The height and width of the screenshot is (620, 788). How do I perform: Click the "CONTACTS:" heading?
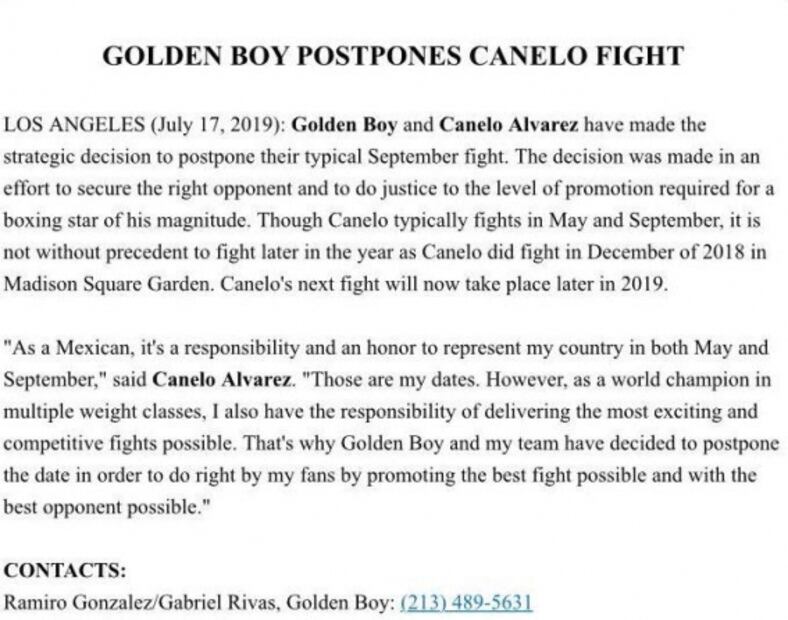(x=65, y=572)
